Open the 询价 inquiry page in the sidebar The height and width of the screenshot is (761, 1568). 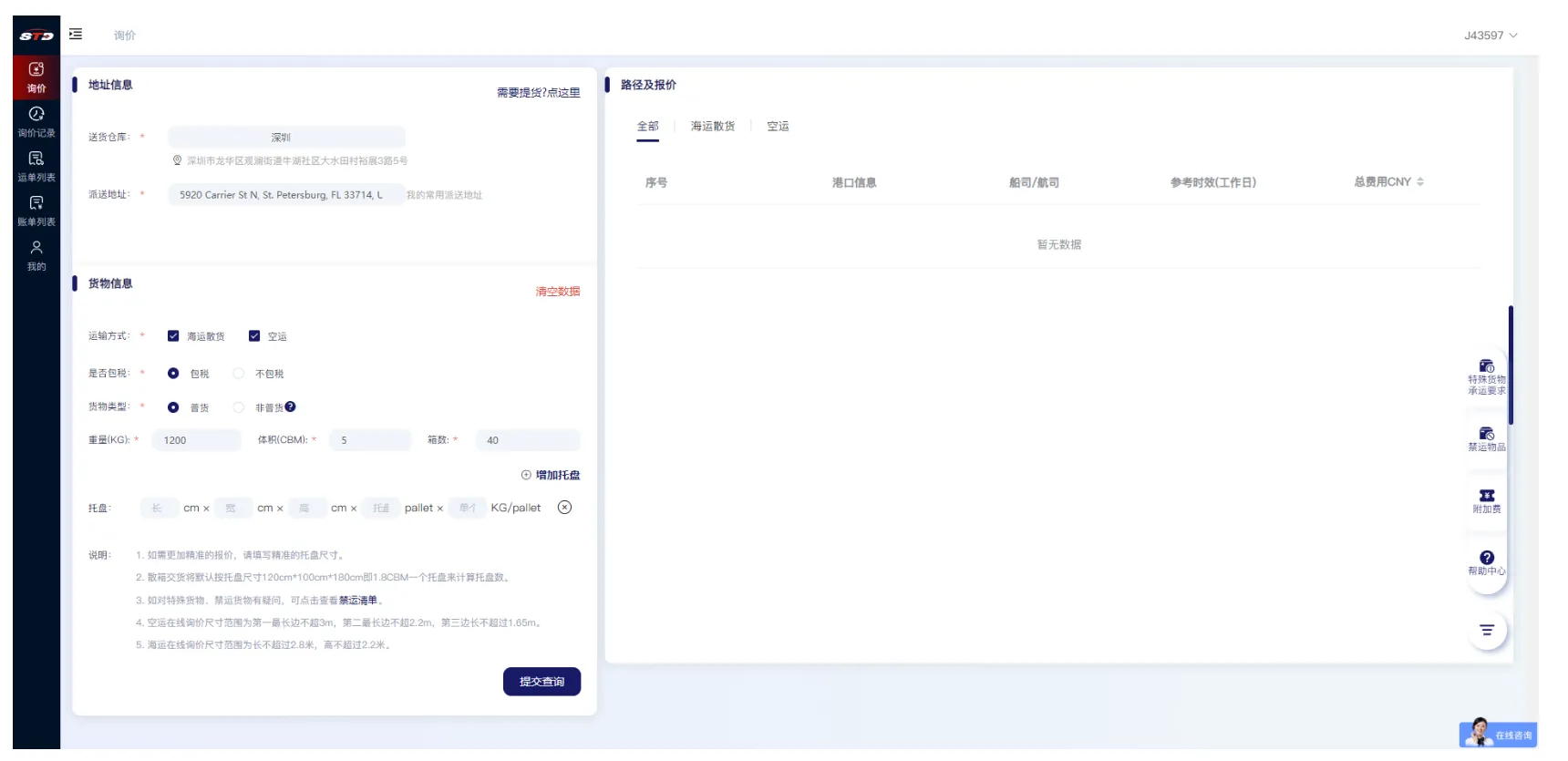tap(36, 77)
